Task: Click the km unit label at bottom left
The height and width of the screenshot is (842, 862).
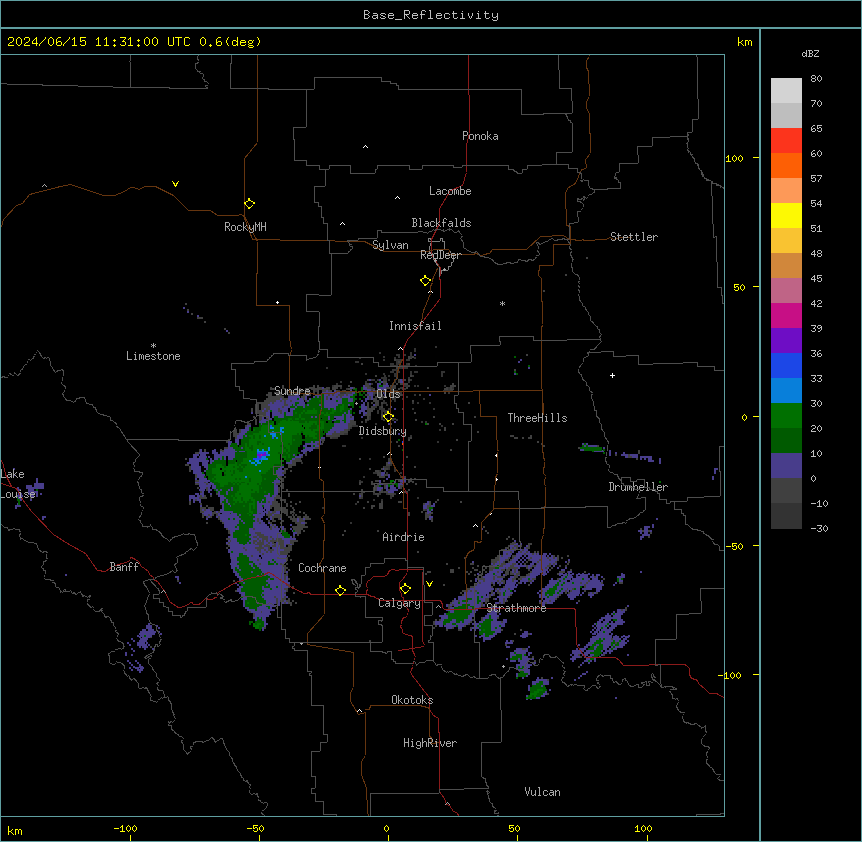Action: click(15, 830)
